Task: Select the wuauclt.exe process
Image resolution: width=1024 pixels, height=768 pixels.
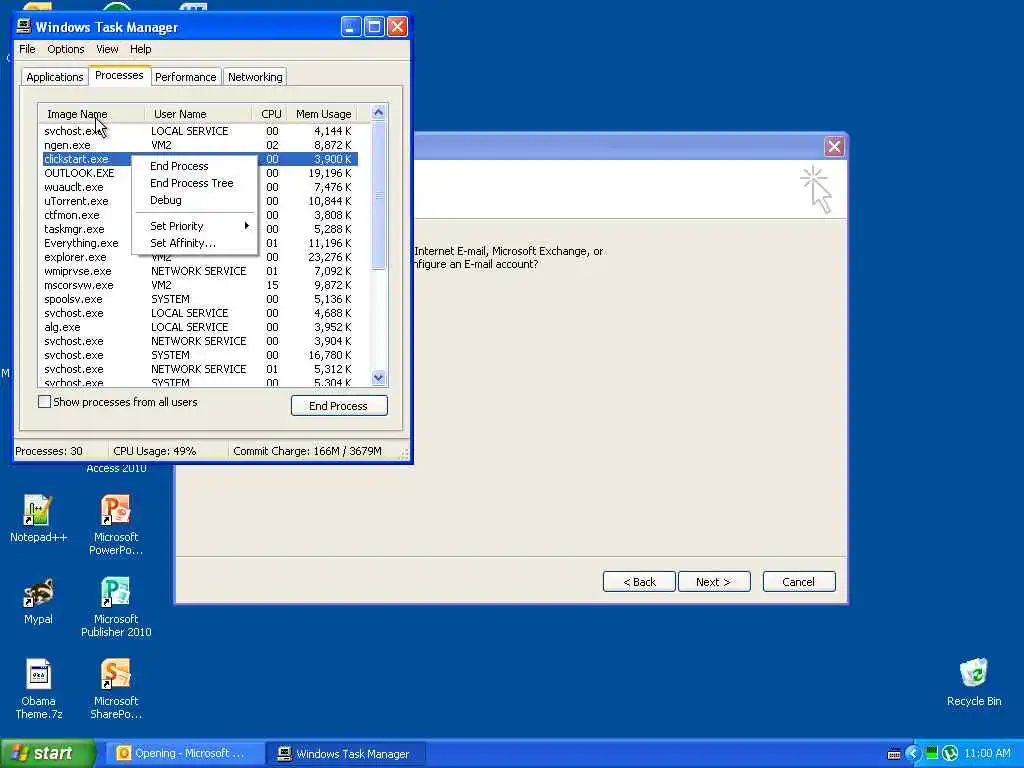Action: point(199,187)
